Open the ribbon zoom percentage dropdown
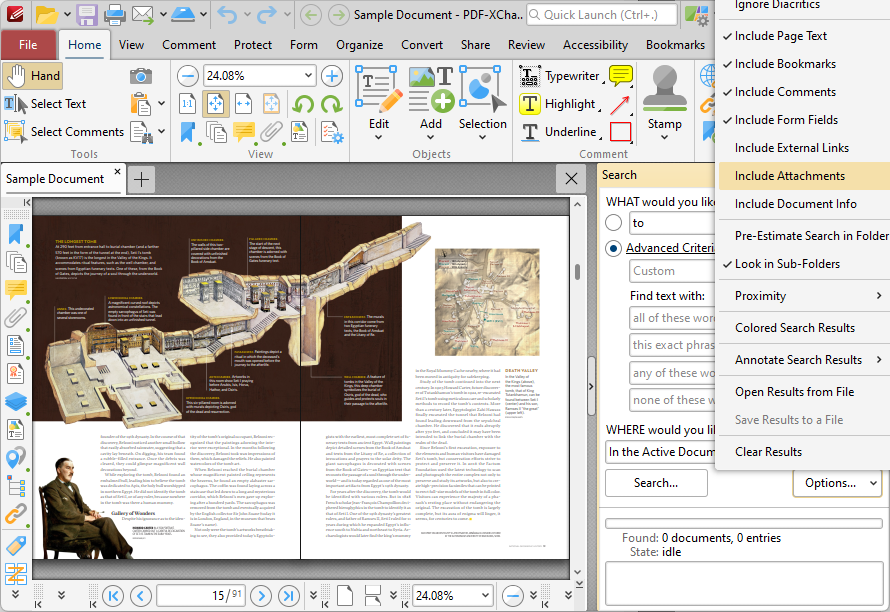This screenshot has height=612, width=890. [308, 75]
